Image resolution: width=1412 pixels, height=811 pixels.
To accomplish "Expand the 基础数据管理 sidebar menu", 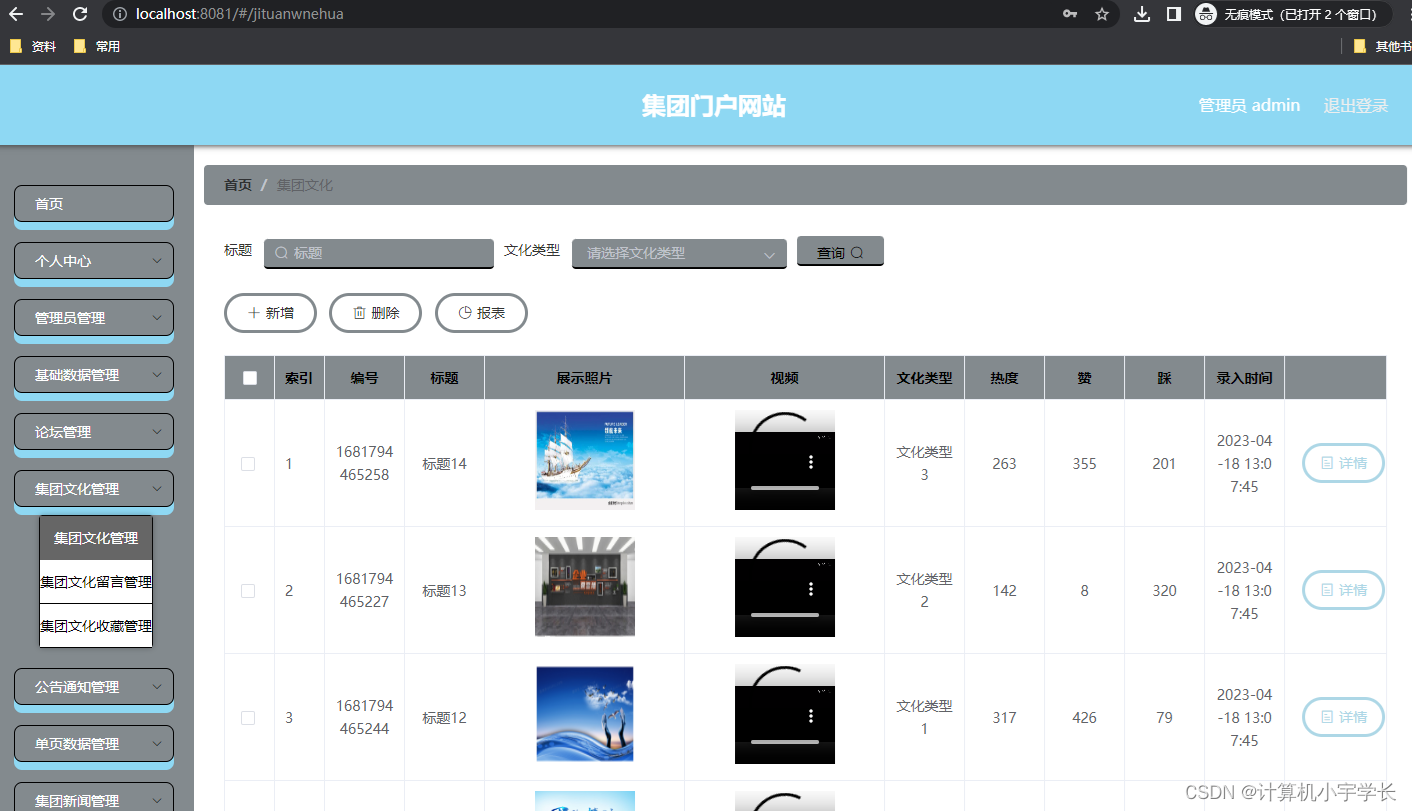I will pyautogui.click(x=94, y=375).
